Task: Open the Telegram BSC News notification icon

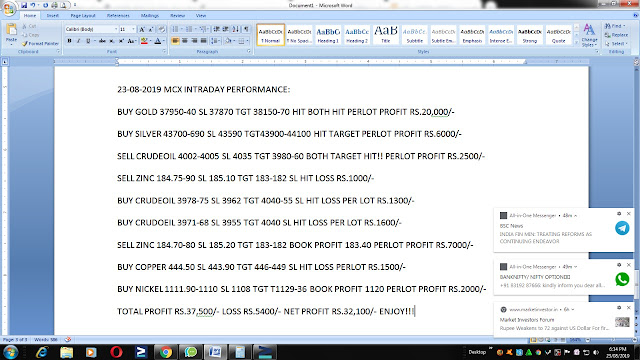Action: 622,228
